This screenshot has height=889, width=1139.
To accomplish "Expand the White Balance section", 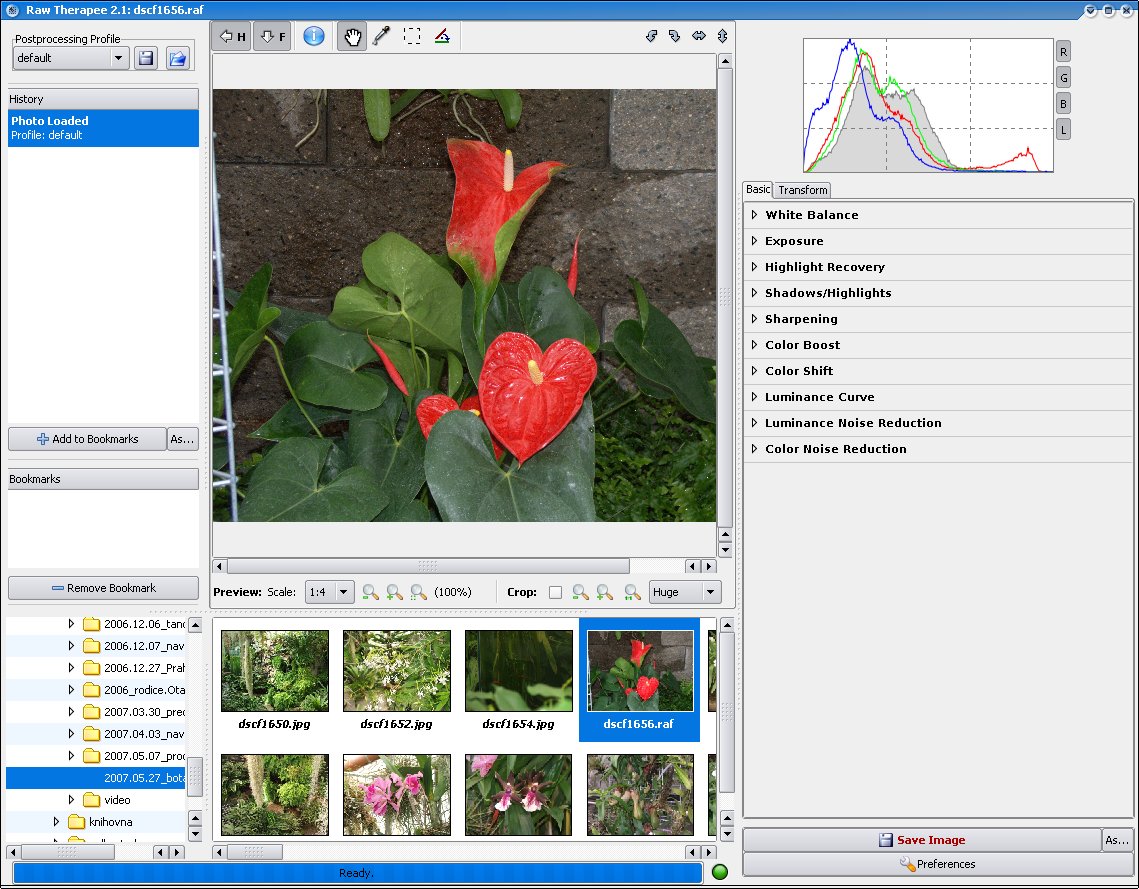I will pyautogui.click(x=811, y=215).
